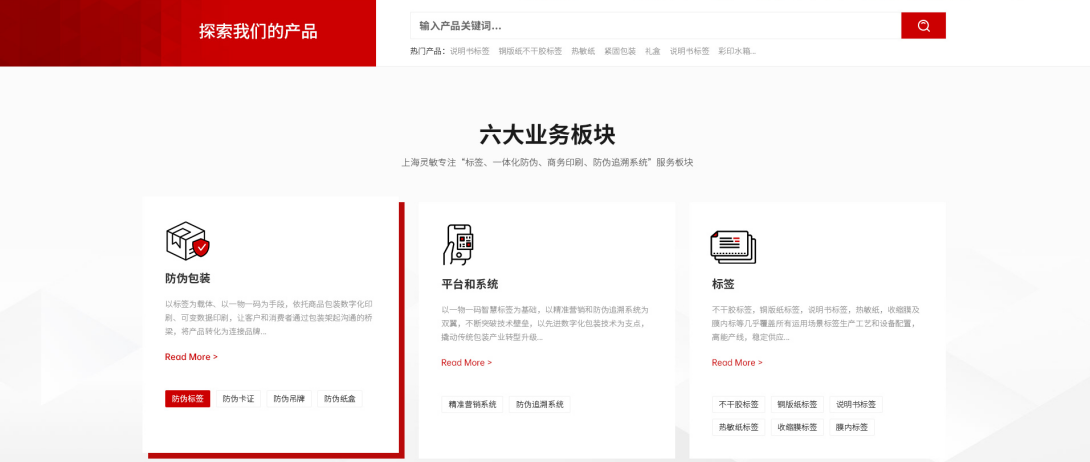Screen dimensions: 1090x462
Task: Click Read More under 防伪包装
Action: click(x=191, y=357)
